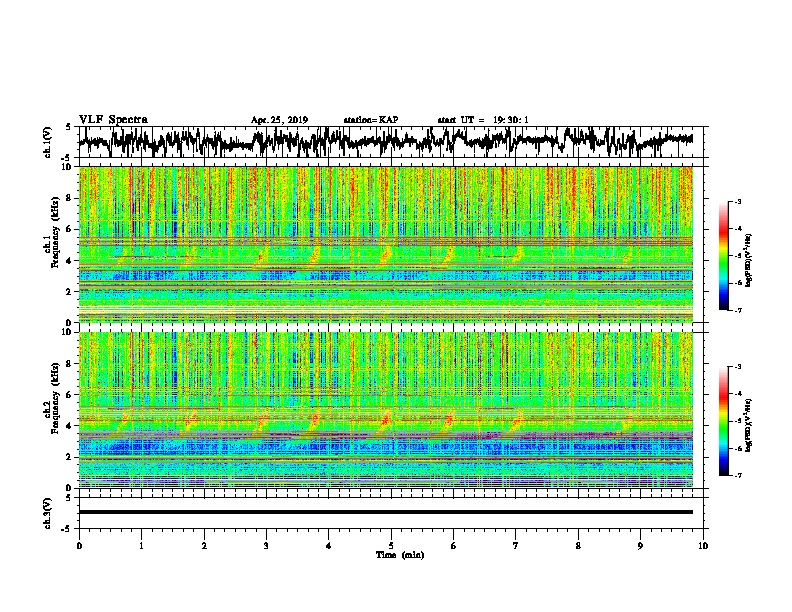Click the '8' kHz tick on ch.1 spectrogram
Image resolution: width=792 pixels, height=612 pixels.
(x=70, y=198)
